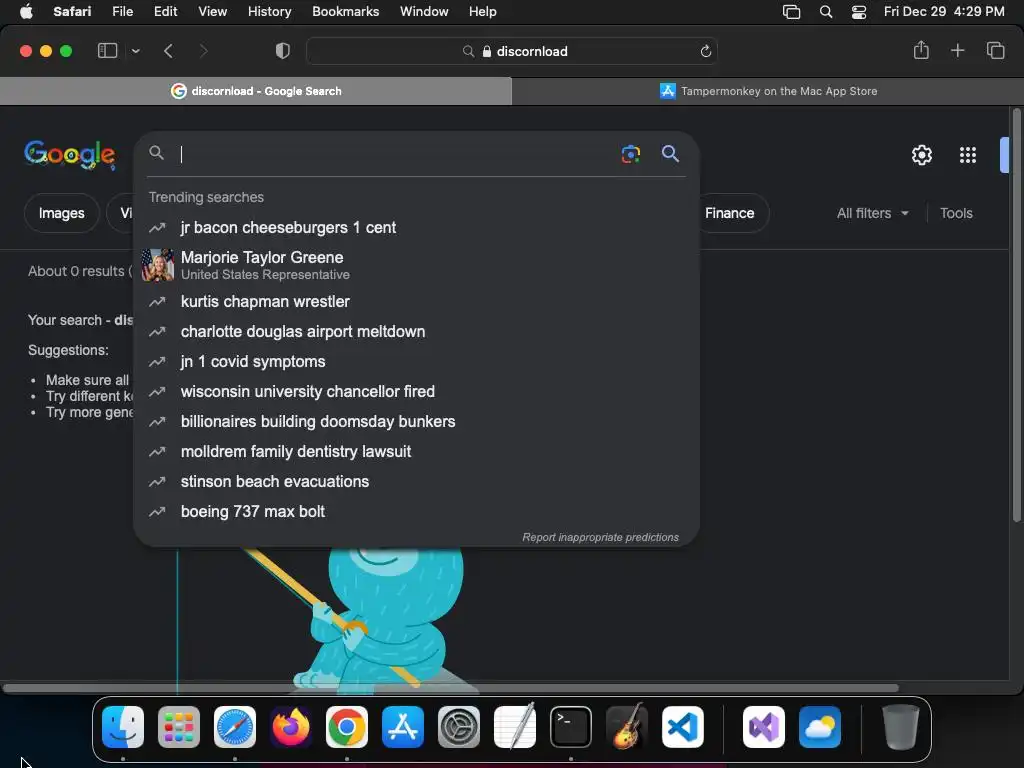Open the History menu

(269, 12)
